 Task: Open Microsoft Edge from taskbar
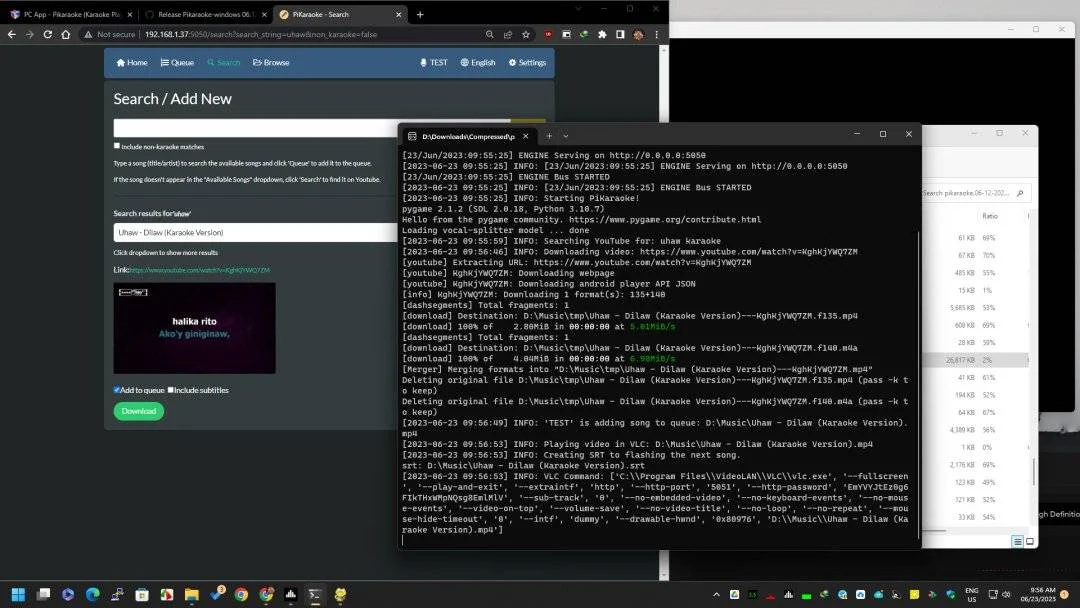pyautogui.click(x=92, y=594)
